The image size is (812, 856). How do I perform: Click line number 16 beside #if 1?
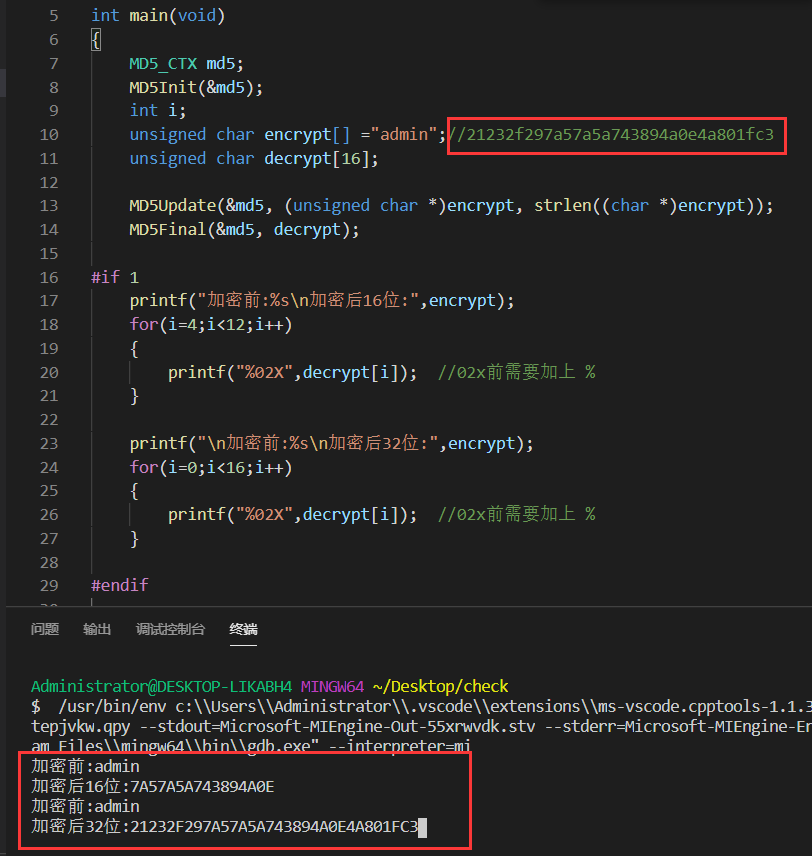50,277
